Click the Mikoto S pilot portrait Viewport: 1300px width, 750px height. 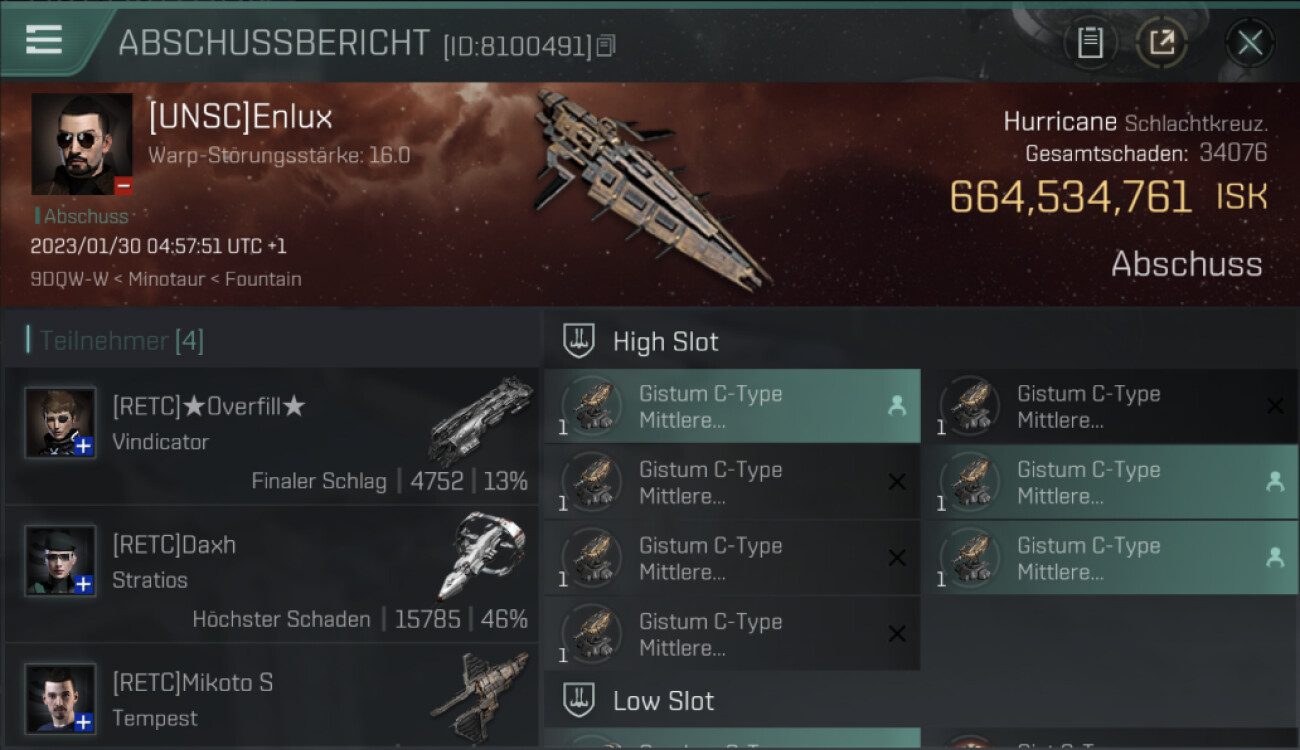[60, 698]
